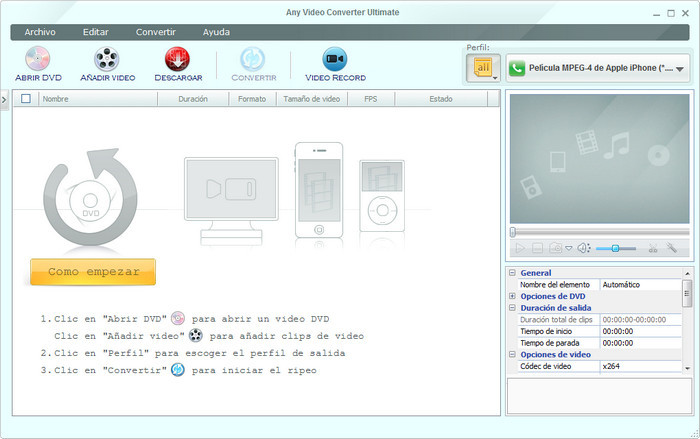The width and height of the screenshot is (700, 439).
Task: Click the large DVD refresh arrow graphic
Action: click(x=91, y=197)
